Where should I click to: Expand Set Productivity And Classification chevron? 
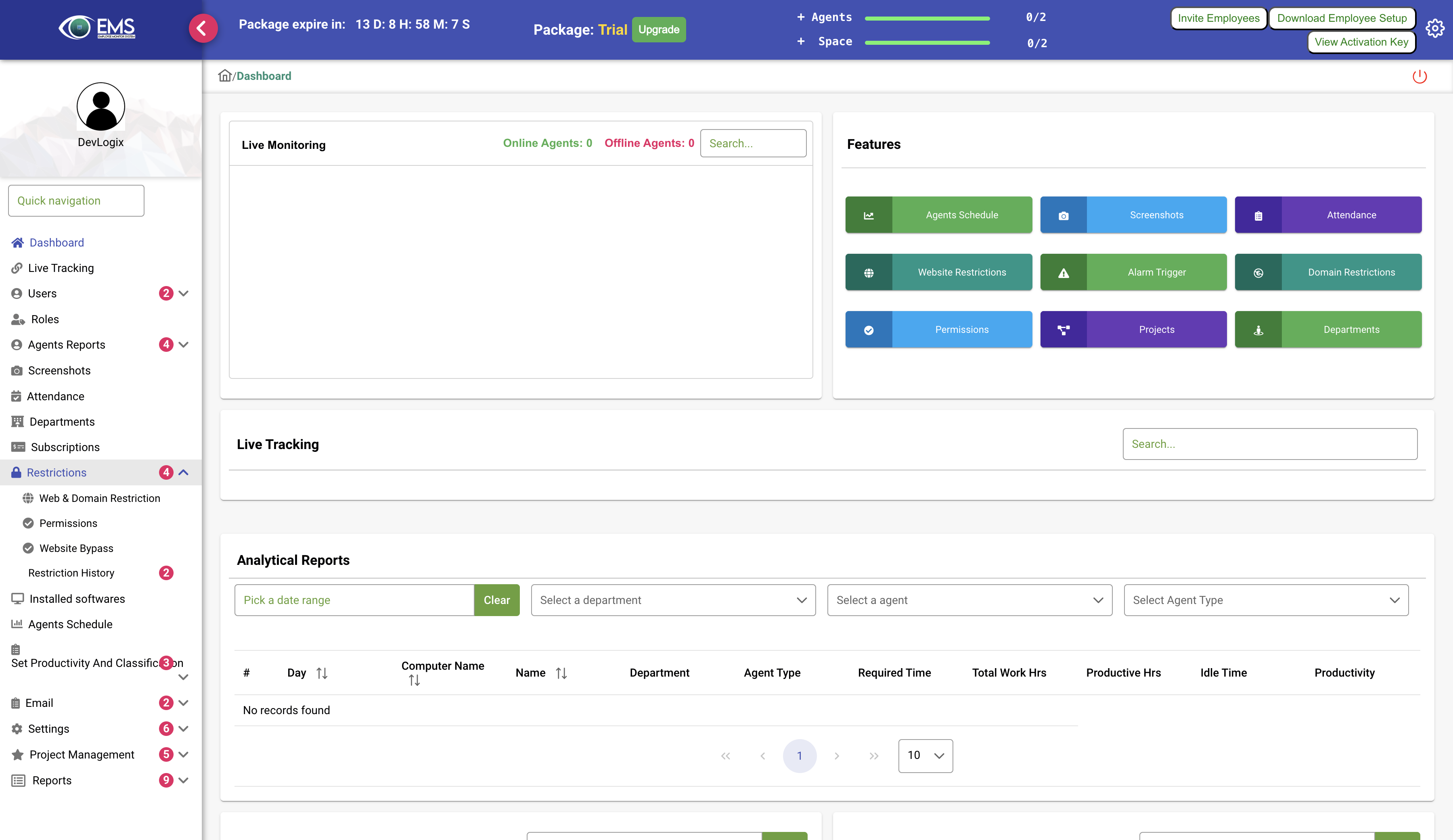pyautogui.click(x=183, y=677)
